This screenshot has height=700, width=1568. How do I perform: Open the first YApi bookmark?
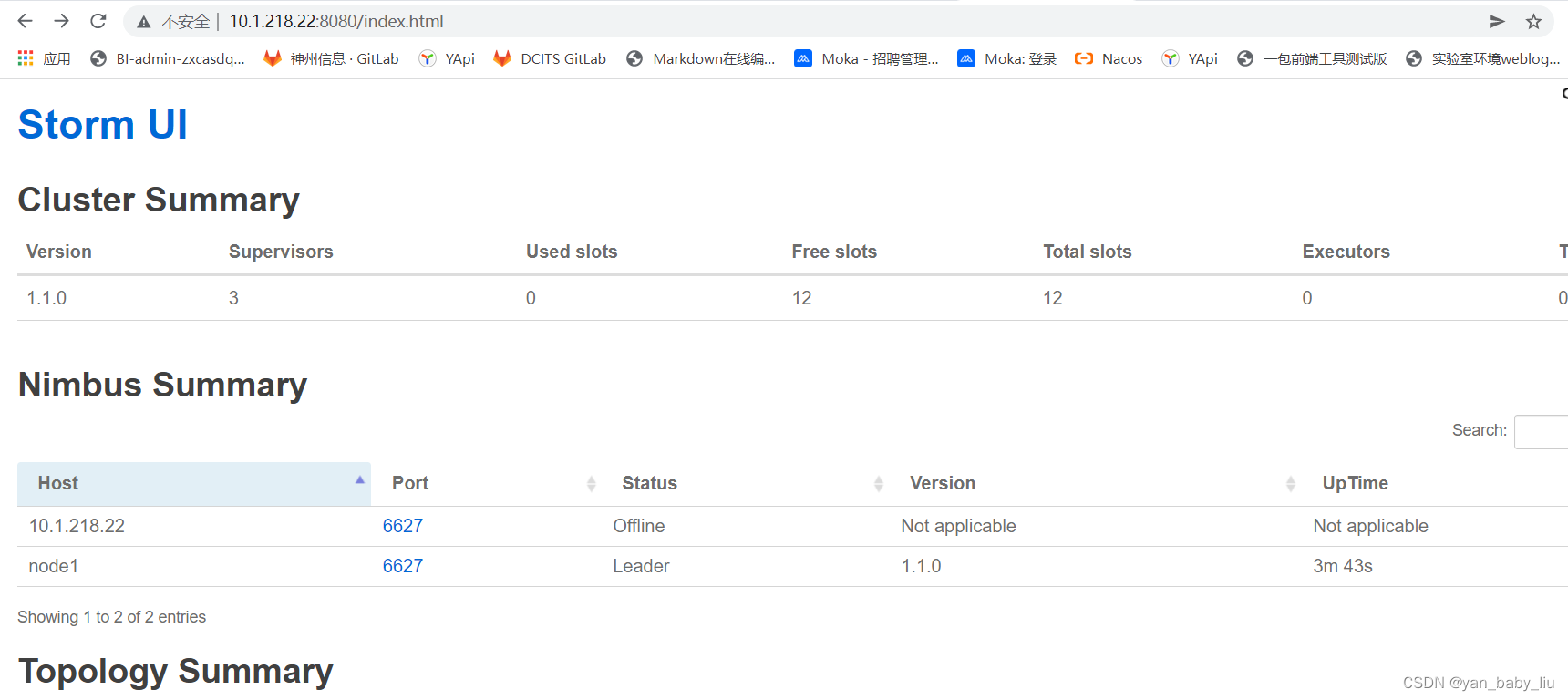pyautogui.click(x=447, y=58)
